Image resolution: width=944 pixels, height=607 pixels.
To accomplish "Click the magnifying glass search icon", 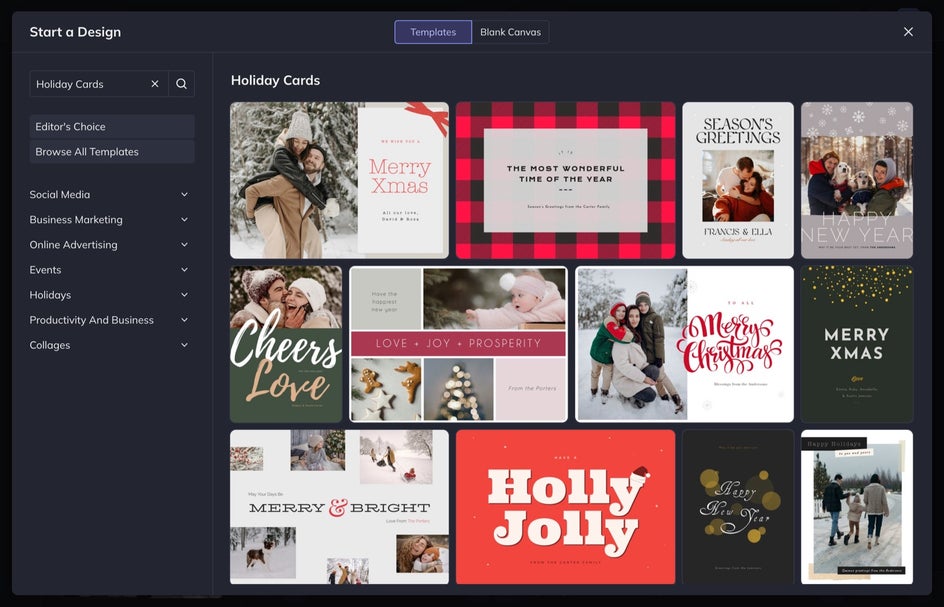I will tap(181, 84).
